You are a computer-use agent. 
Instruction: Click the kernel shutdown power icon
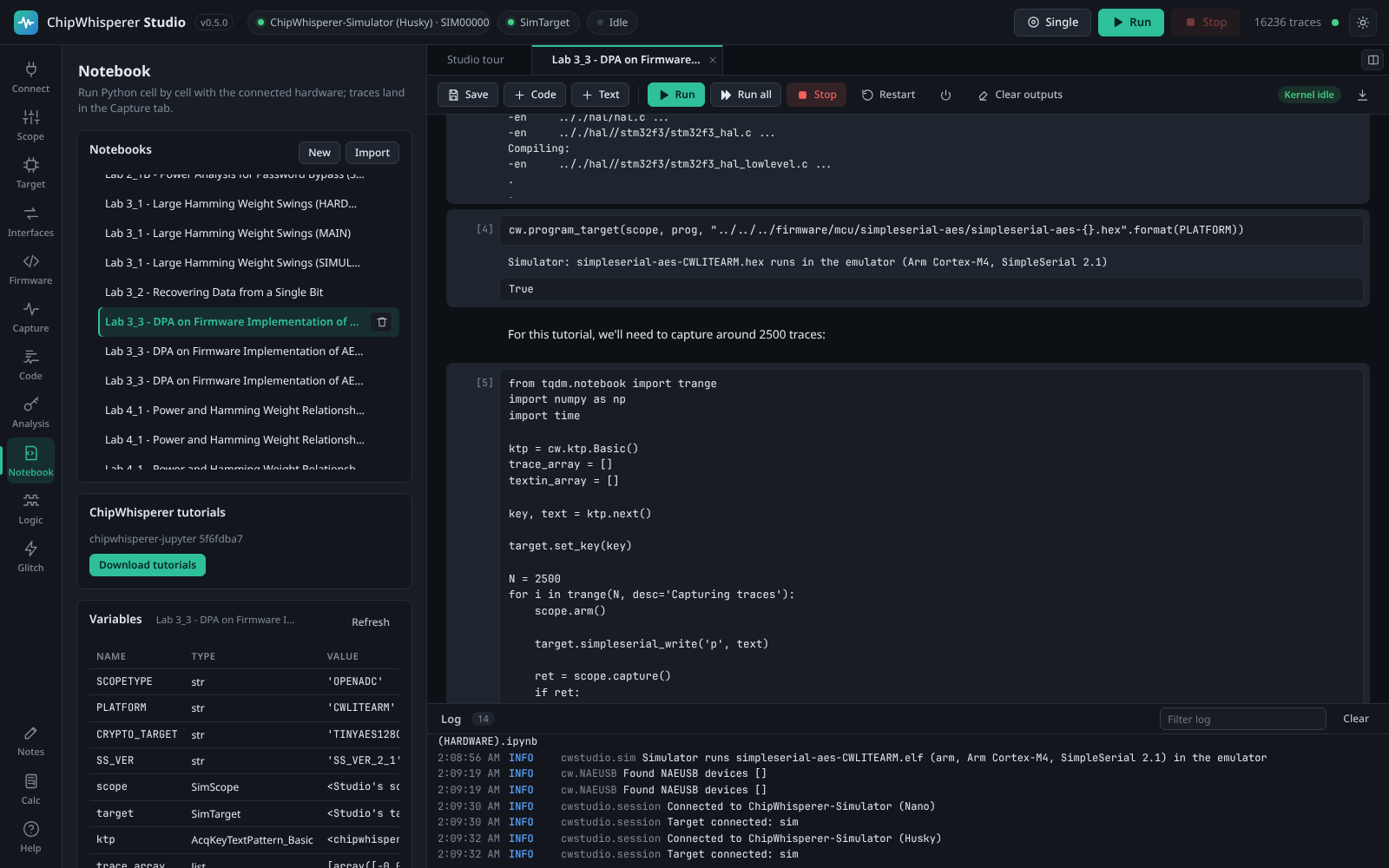(x=945, y=95)
